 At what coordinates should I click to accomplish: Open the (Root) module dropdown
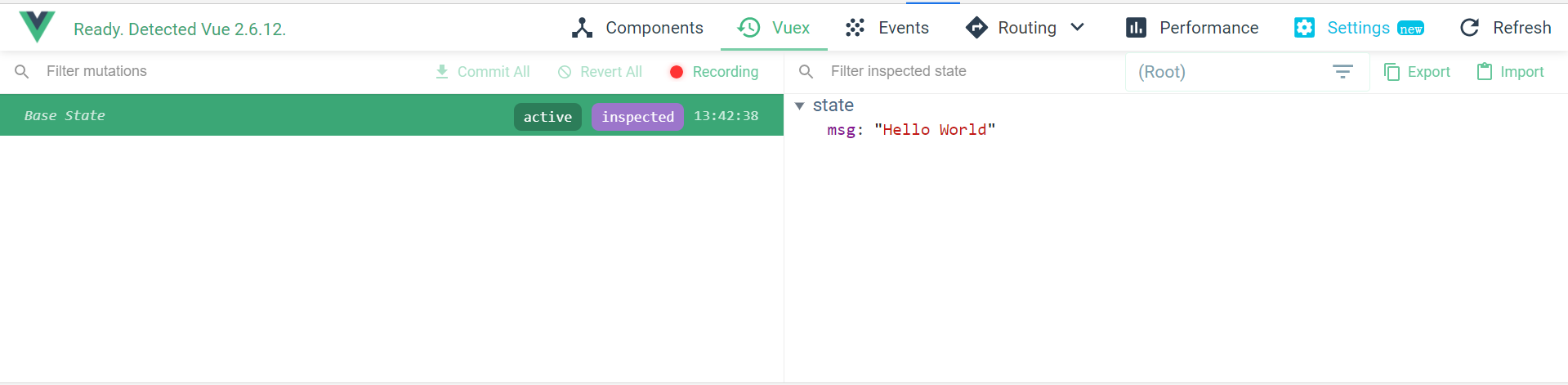tap(1247, 72)
